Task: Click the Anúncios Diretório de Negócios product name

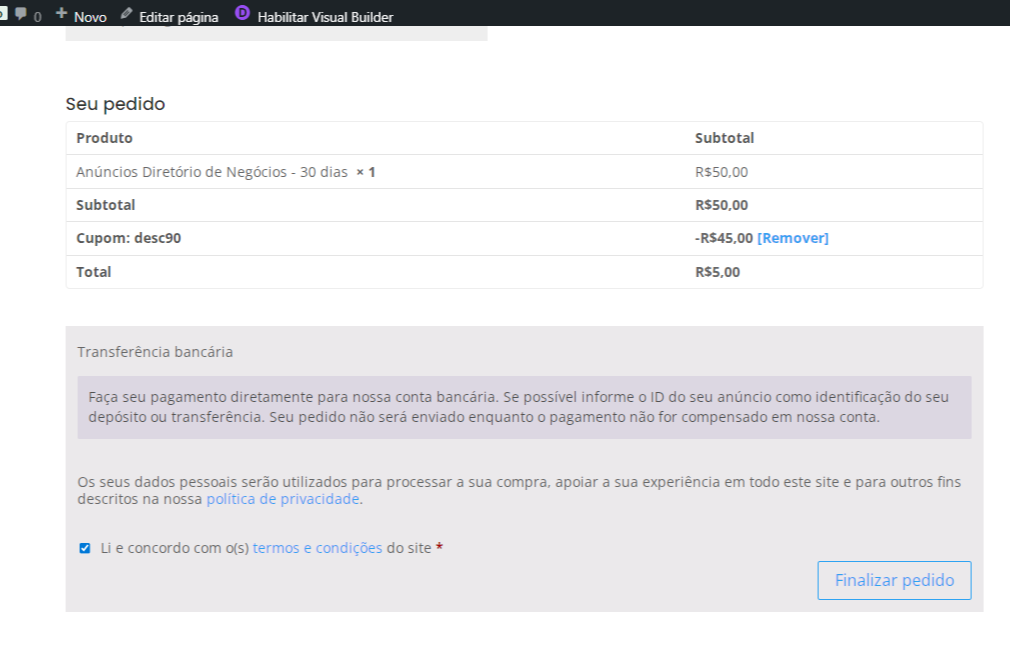Action: [211, 172]
